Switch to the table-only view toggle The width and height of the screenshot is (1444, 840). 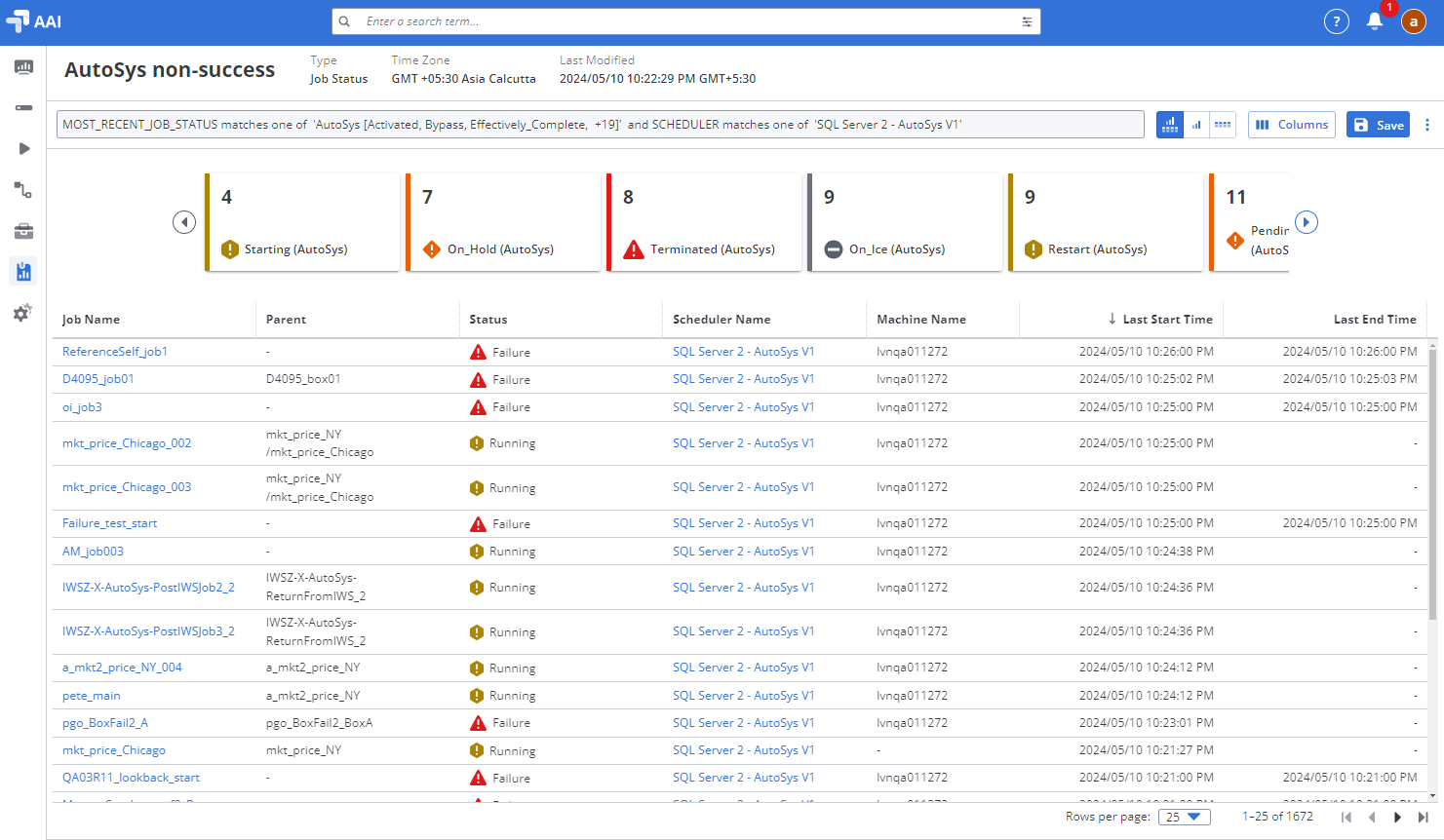coord(1223,125)
